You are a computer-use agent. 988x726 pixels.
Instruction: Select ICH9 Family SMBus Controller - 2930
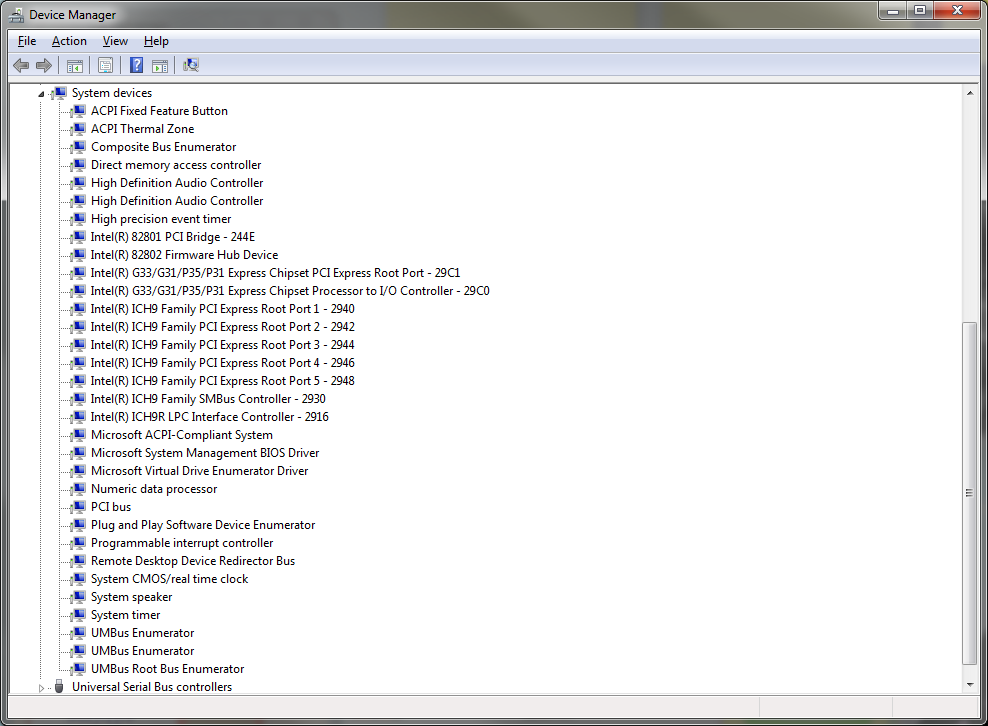click(x=208, y=399)
